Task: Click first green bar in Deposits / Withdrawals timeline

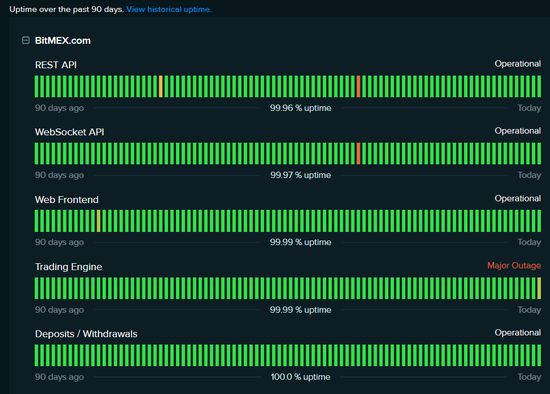Action: pyautogui.click(x=36, y=355)
